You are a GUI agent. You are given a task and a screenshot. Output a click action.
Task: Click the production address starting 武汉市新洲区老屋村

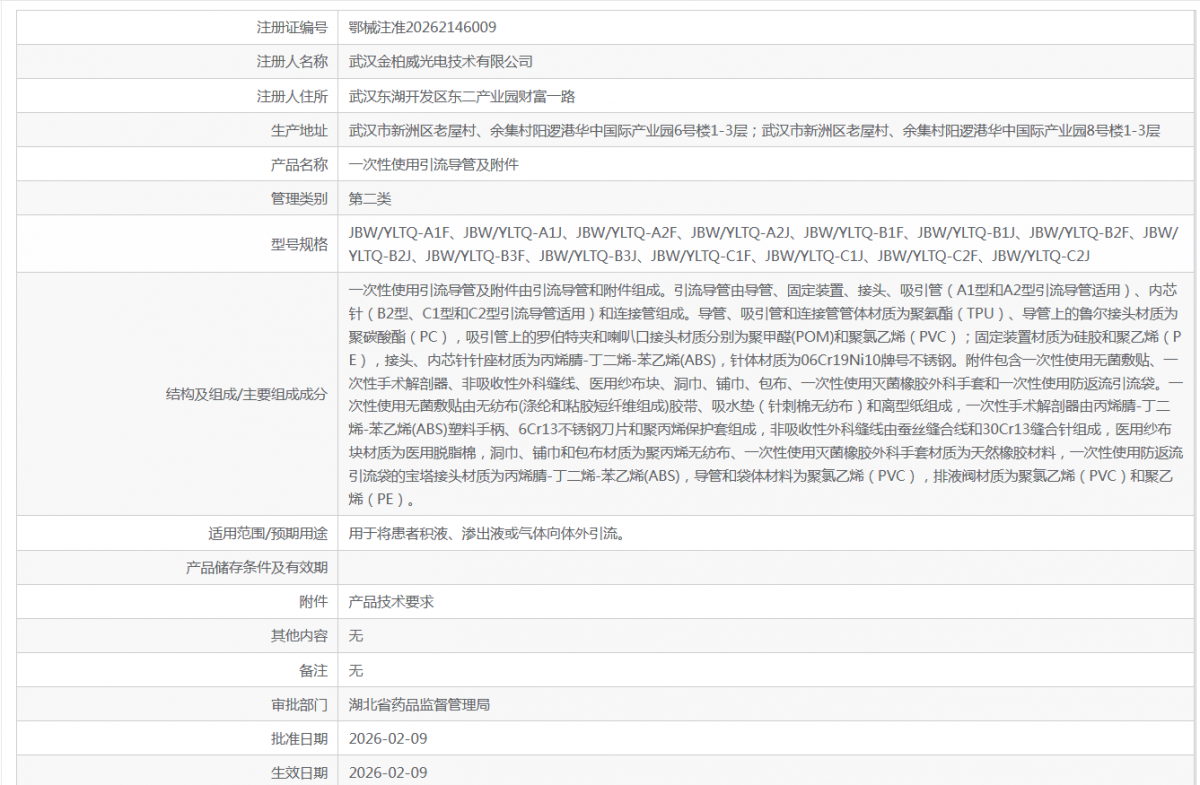[754, 130]
